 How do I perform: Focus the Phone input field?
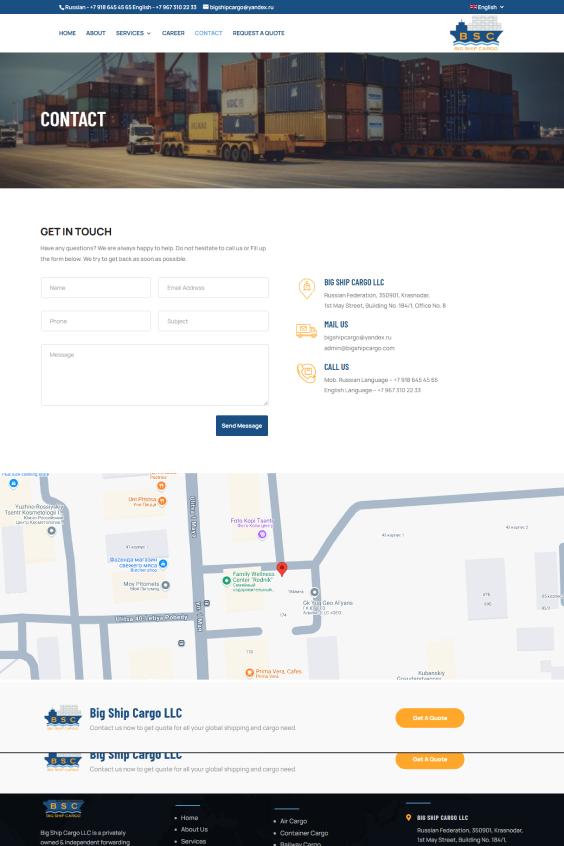96,321
